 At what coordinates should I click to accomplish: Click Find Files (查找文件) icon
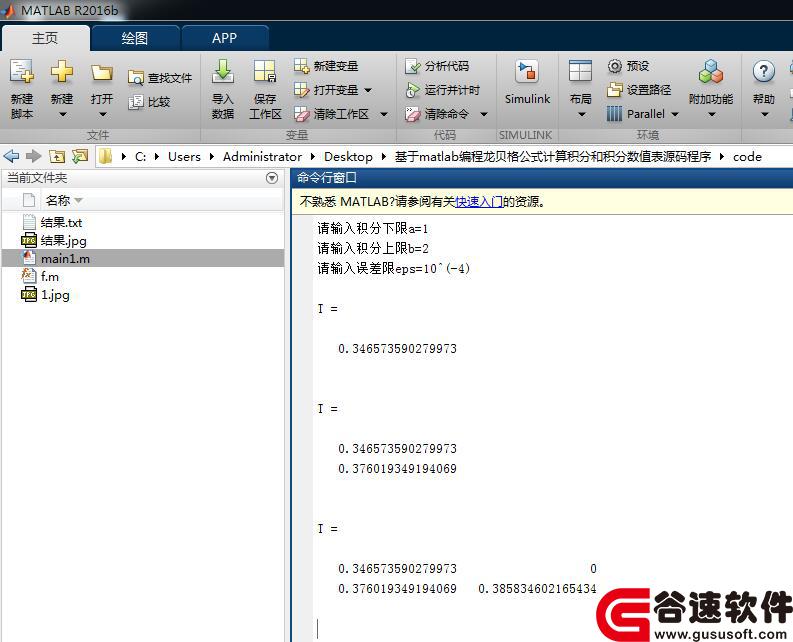[136, 77]
